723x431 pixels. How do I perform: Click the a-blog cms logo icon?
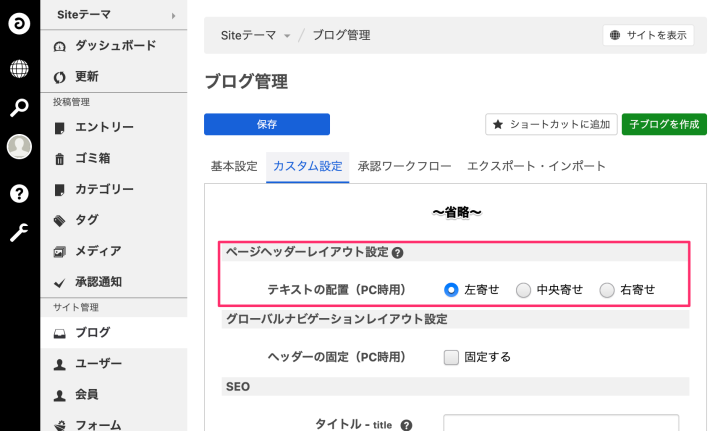pyautogui.click(x=19, y=22)
